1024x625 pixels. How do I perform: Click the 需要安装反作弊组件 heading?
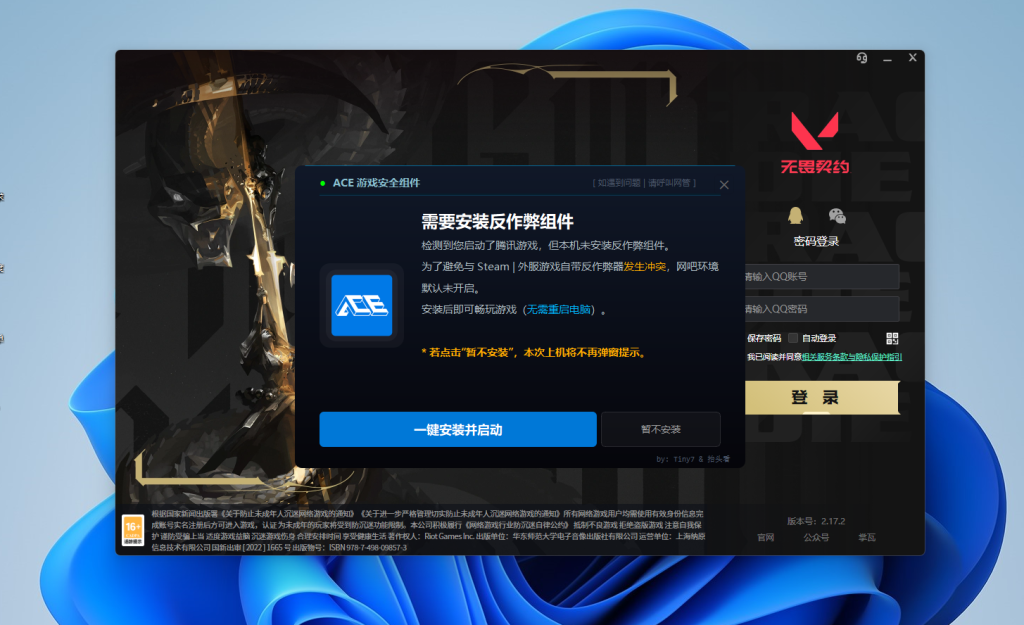pos(497,222)
